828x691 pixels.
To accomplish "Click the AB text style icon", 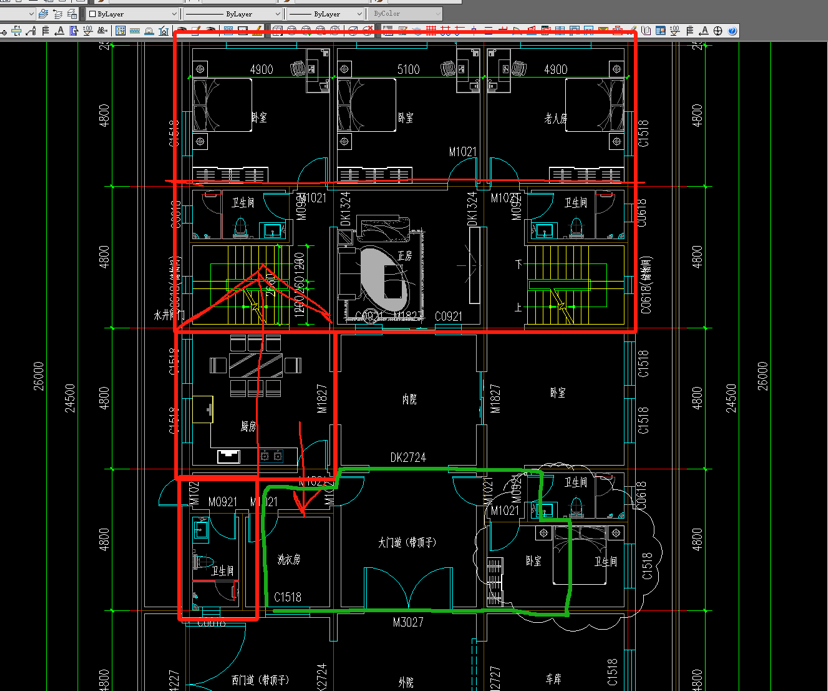I will (x=102, y=31).
